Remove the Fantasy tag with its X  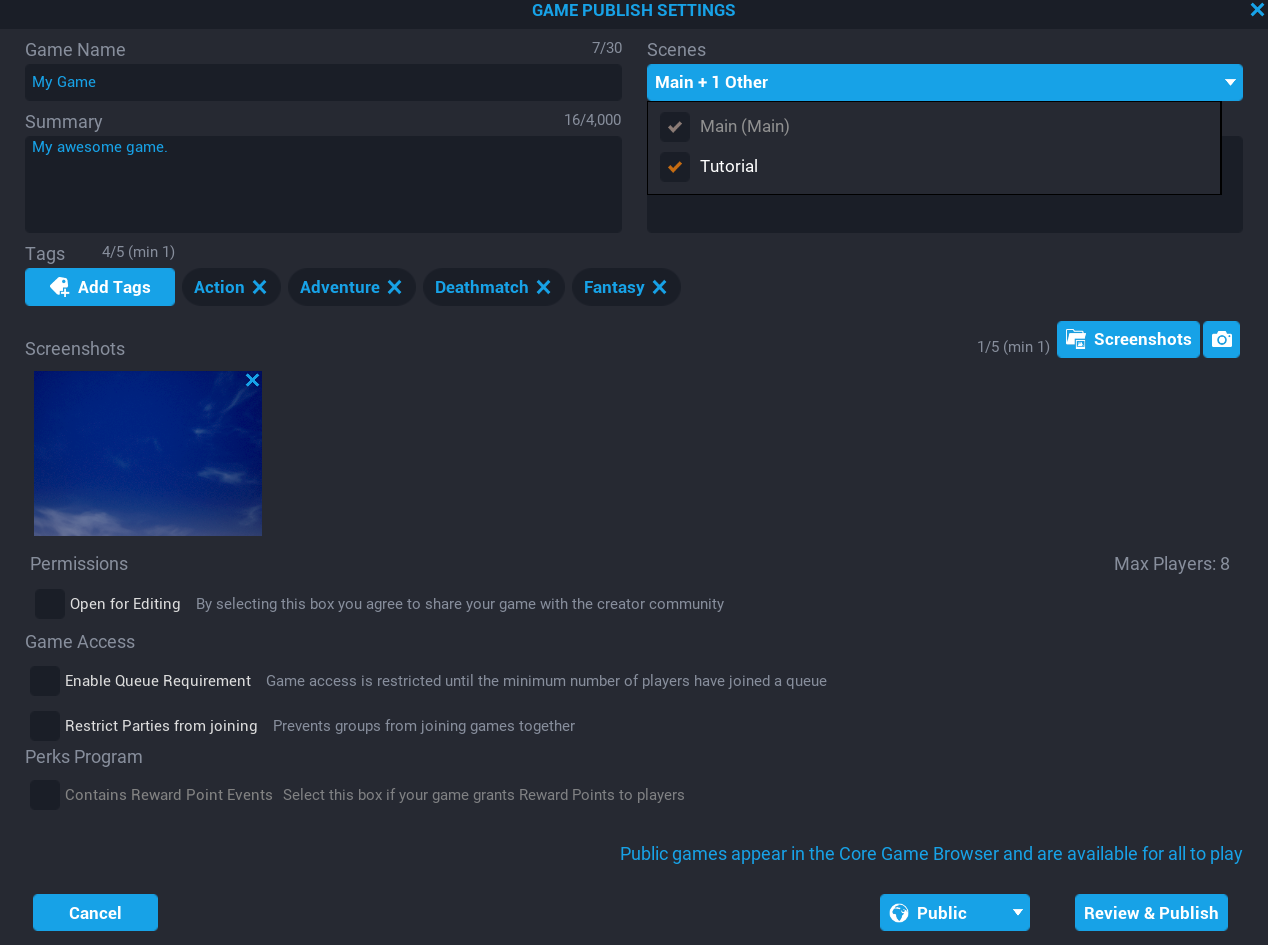(659, 287)
